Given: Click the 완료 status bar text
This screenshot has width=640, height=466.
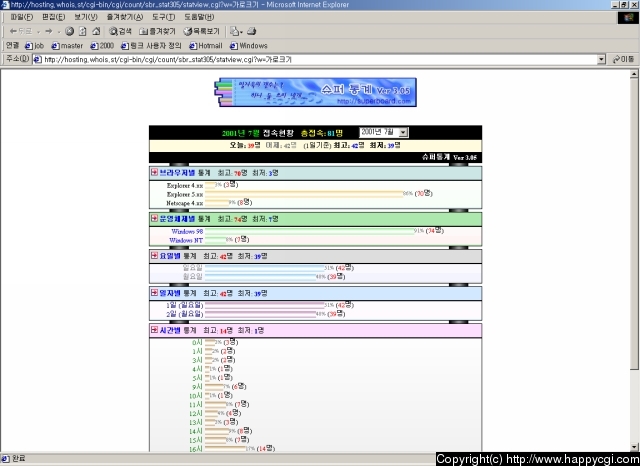Looking at the screenshot, I should pyautogui.click(x=18, y=459).
